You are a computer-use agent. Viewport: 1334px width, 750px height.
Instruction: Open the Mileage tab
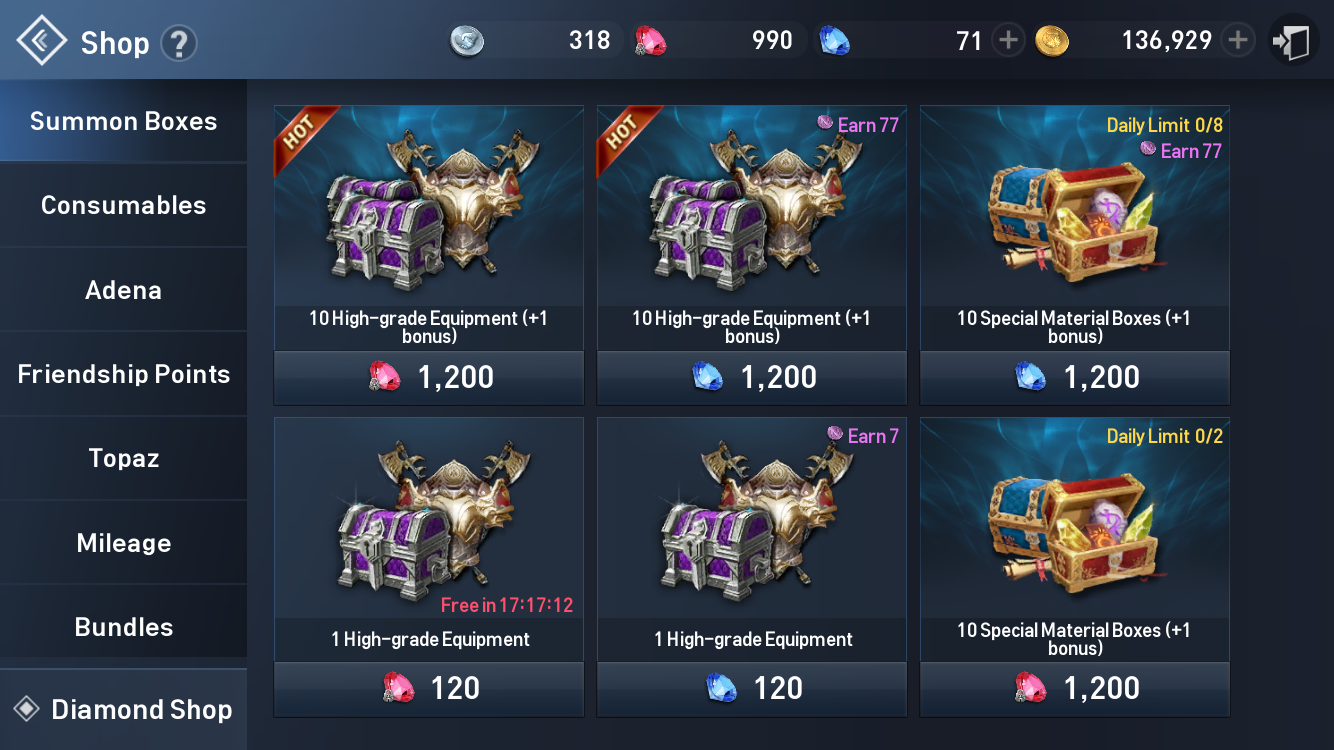coord(123,543)
